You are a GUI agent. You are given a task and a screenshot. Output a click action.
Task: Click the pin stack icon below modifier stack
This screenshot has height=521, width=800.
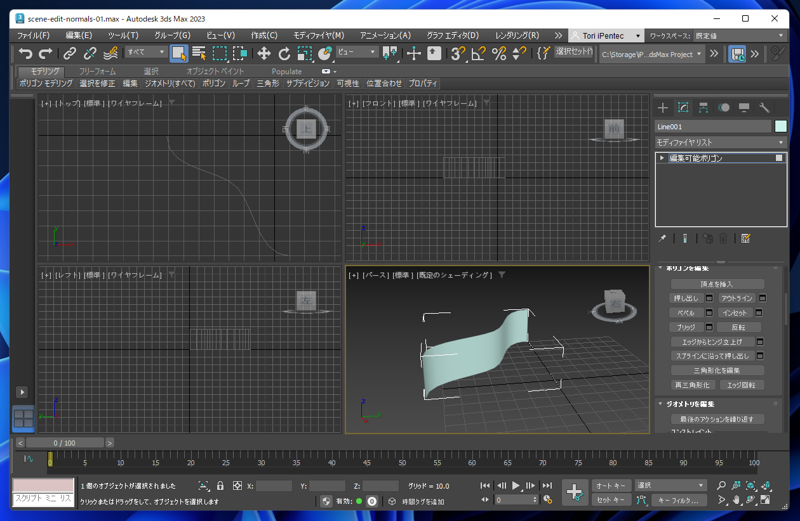point(663,239)
